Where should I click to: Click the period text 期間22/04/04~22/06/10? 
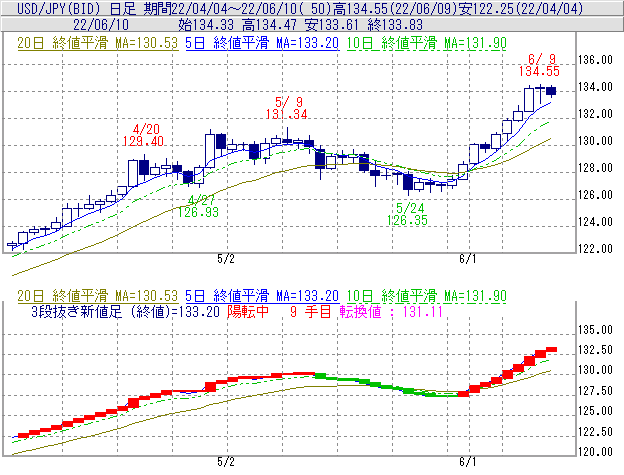coord(219,8)
